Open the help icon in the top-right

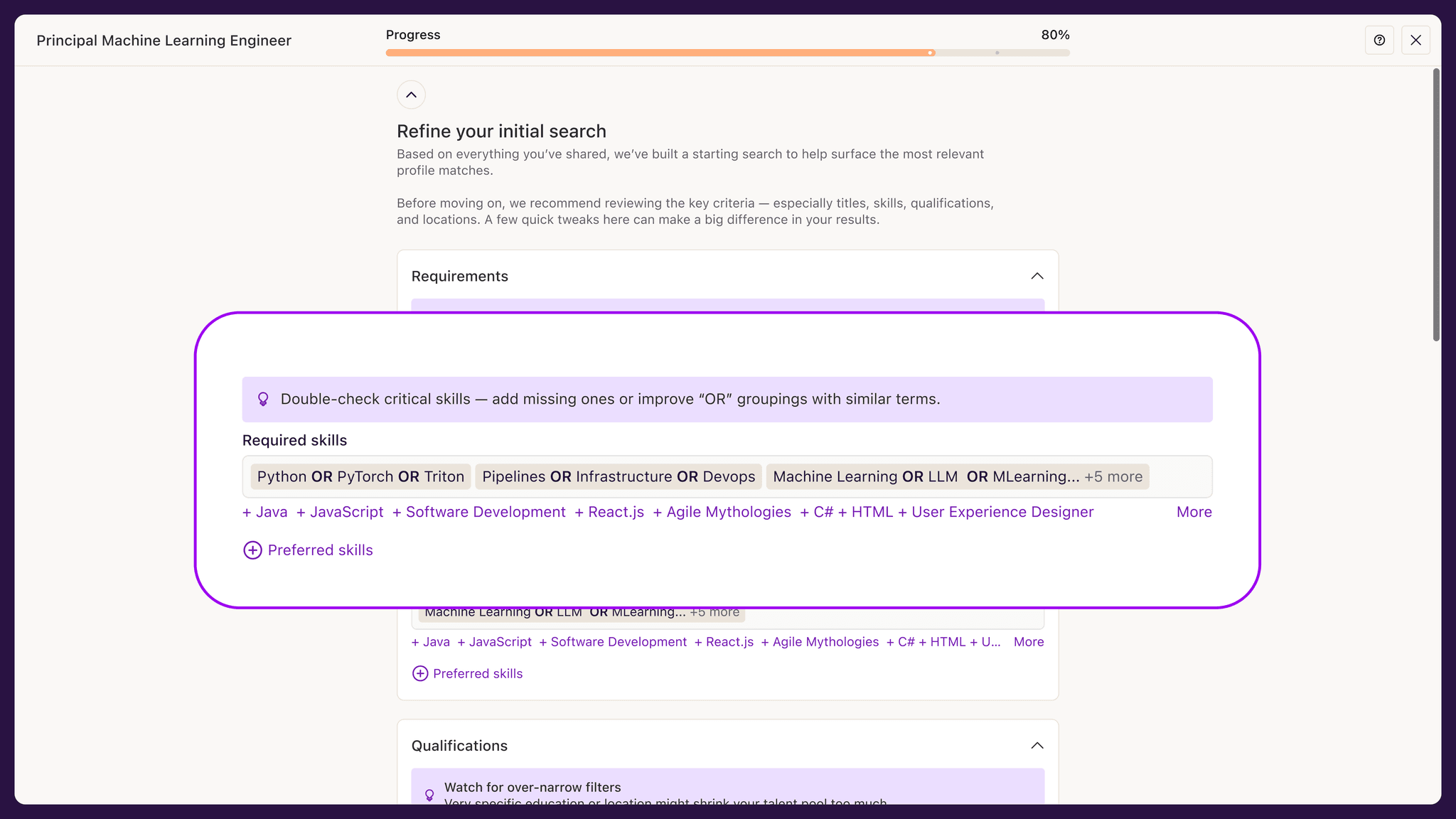point(1380,40)
